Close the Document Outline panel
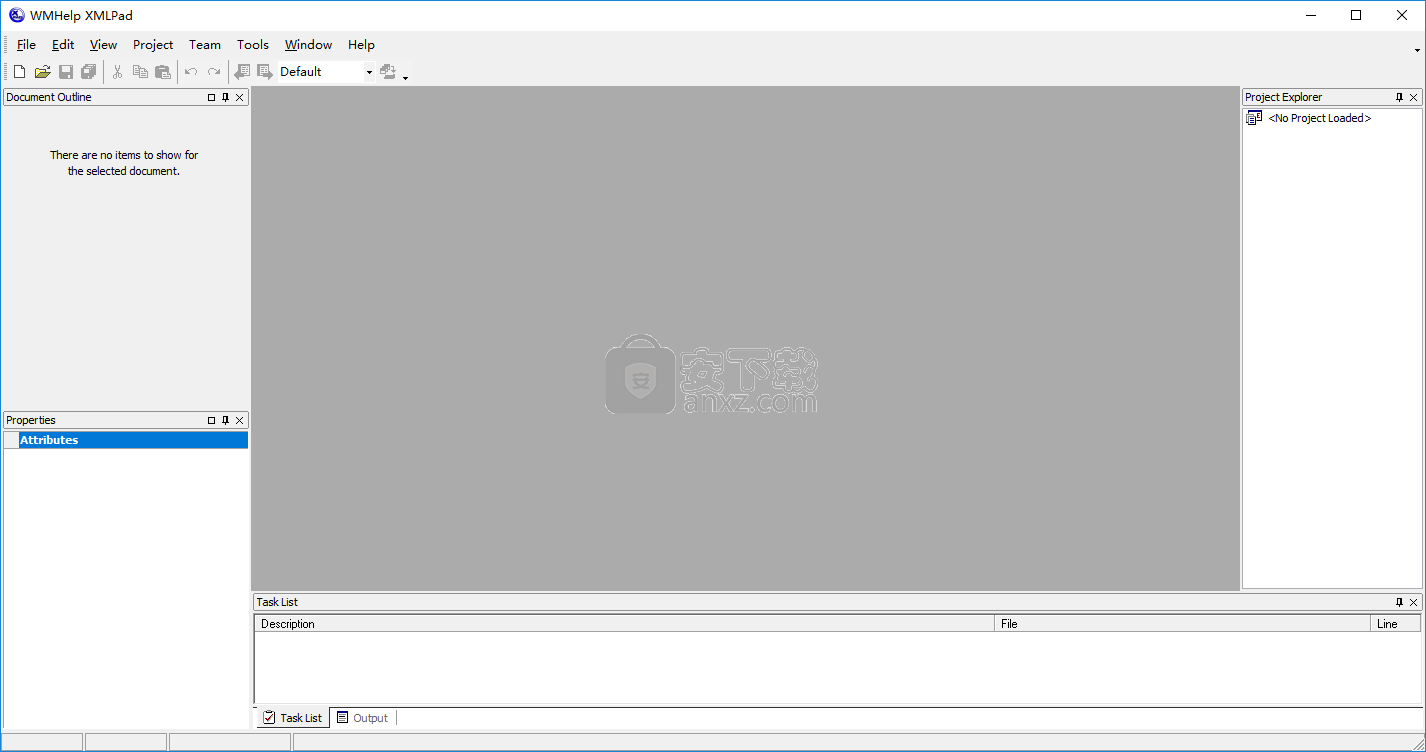 (240, 97)
